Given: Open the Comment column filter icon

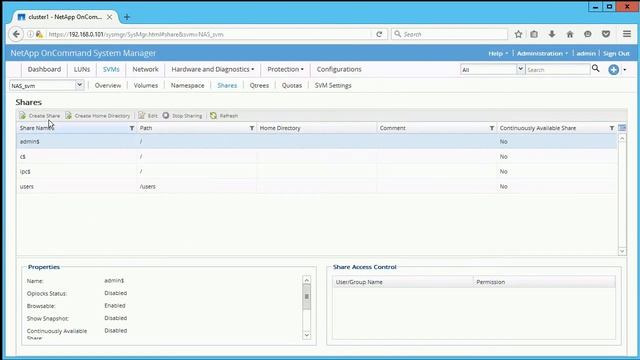Looking at the screenshot, I should (492, 128).
